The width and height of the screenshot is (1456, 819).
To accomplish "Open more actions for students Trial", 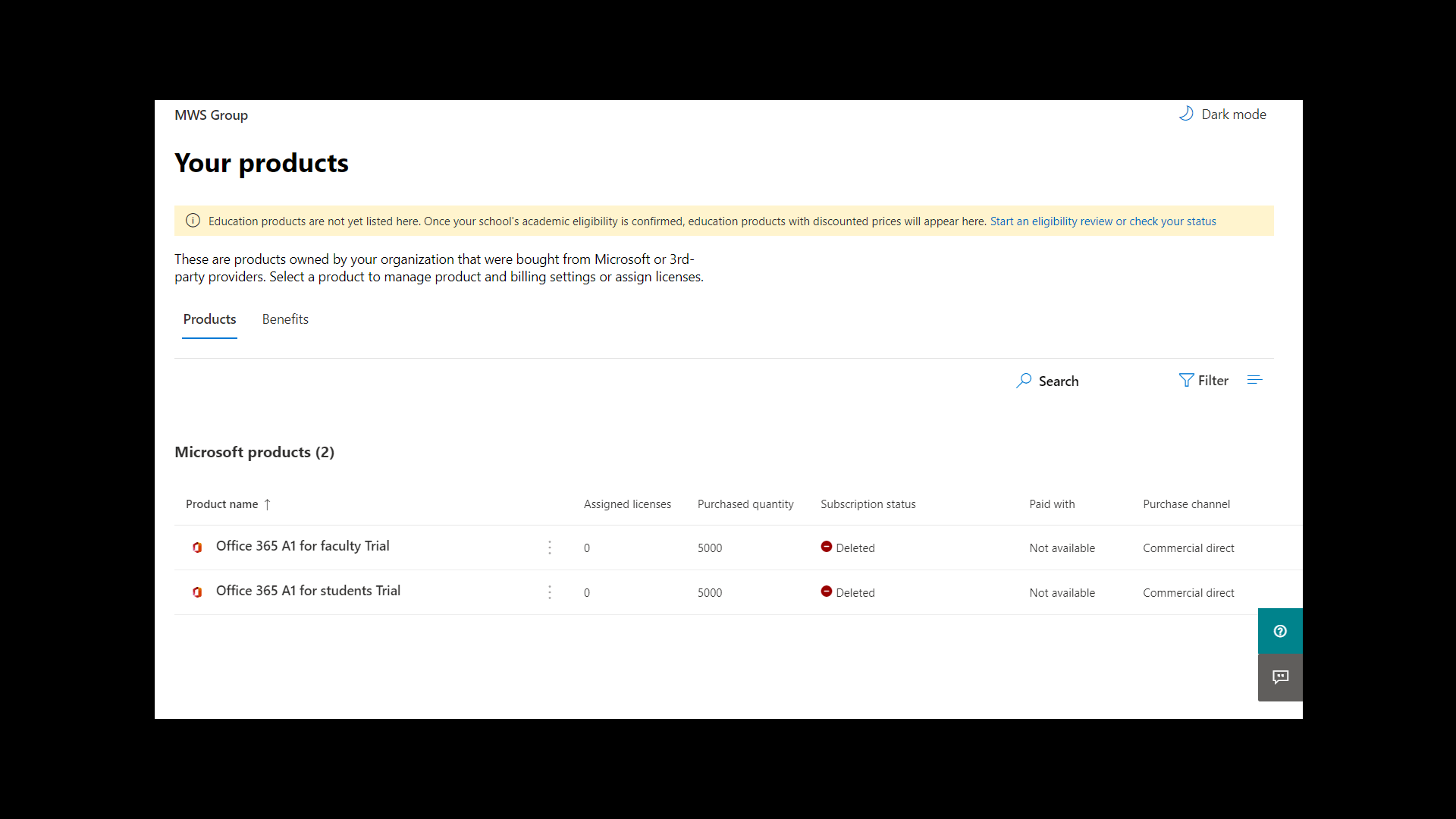I will [550, 592].
